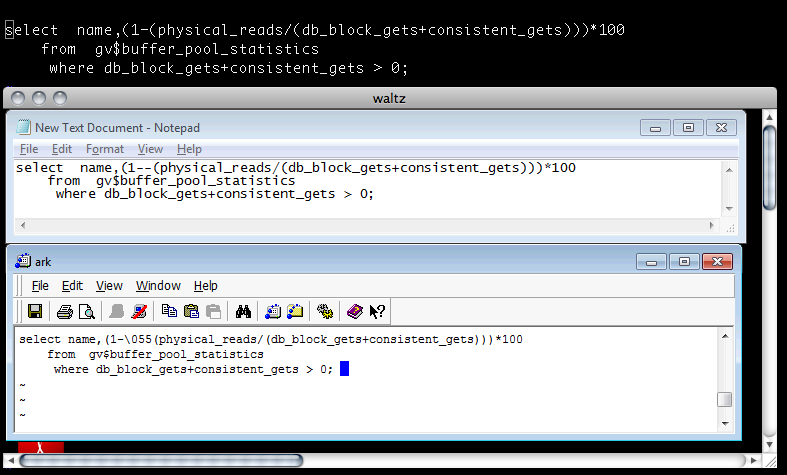Open the Help menu in Notepad

point(189,149)
